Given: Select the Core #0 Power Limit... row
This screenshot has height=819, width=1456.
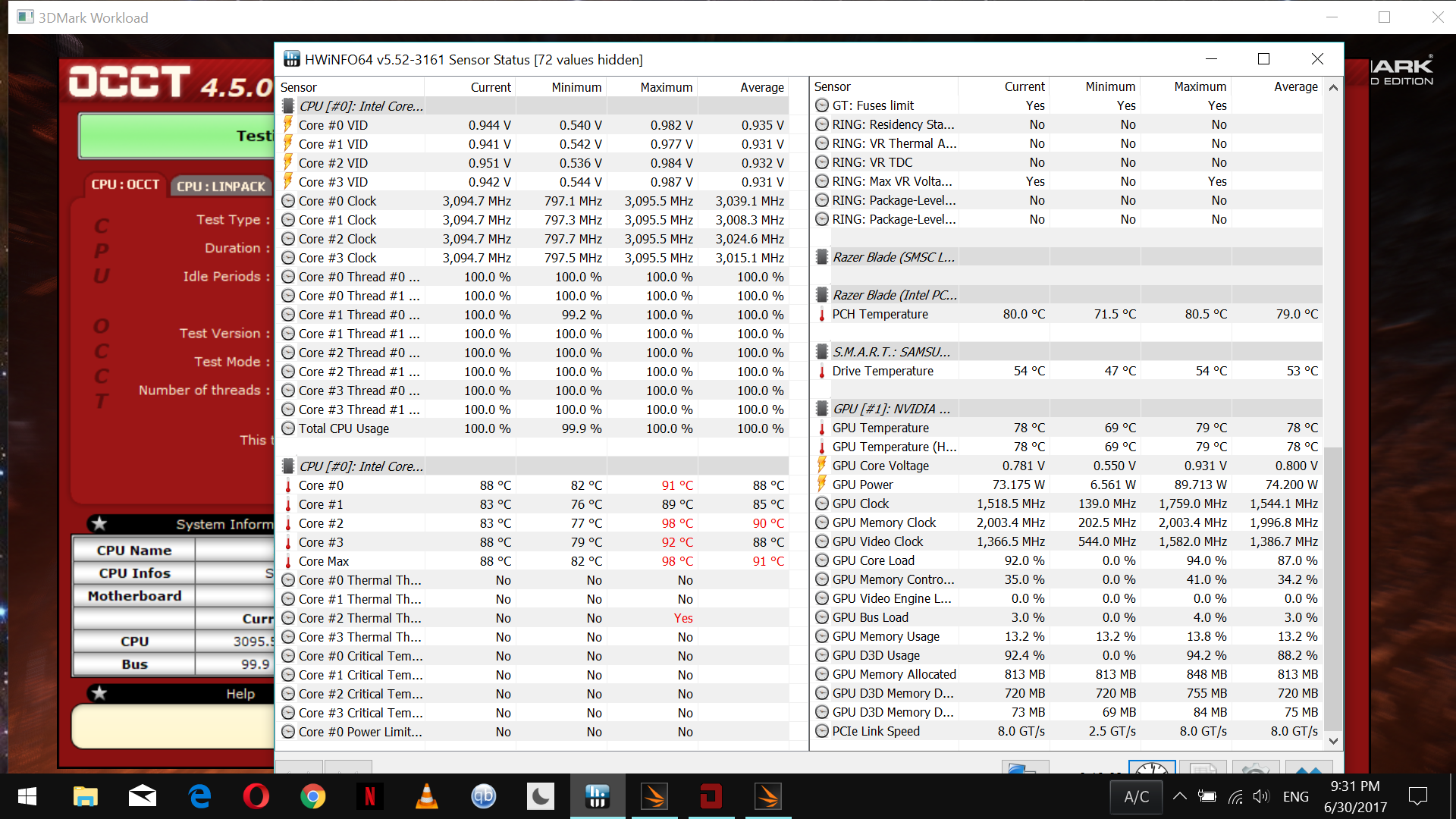Looking at the screenshot, I should (x=534, y=732).
